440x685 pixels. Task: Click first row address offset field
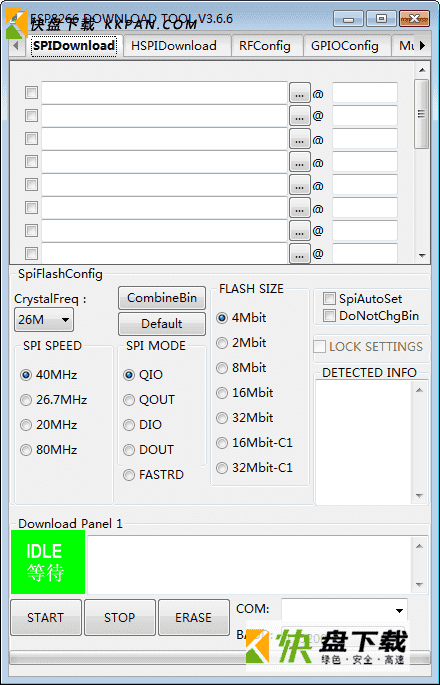tap(365, 93)
